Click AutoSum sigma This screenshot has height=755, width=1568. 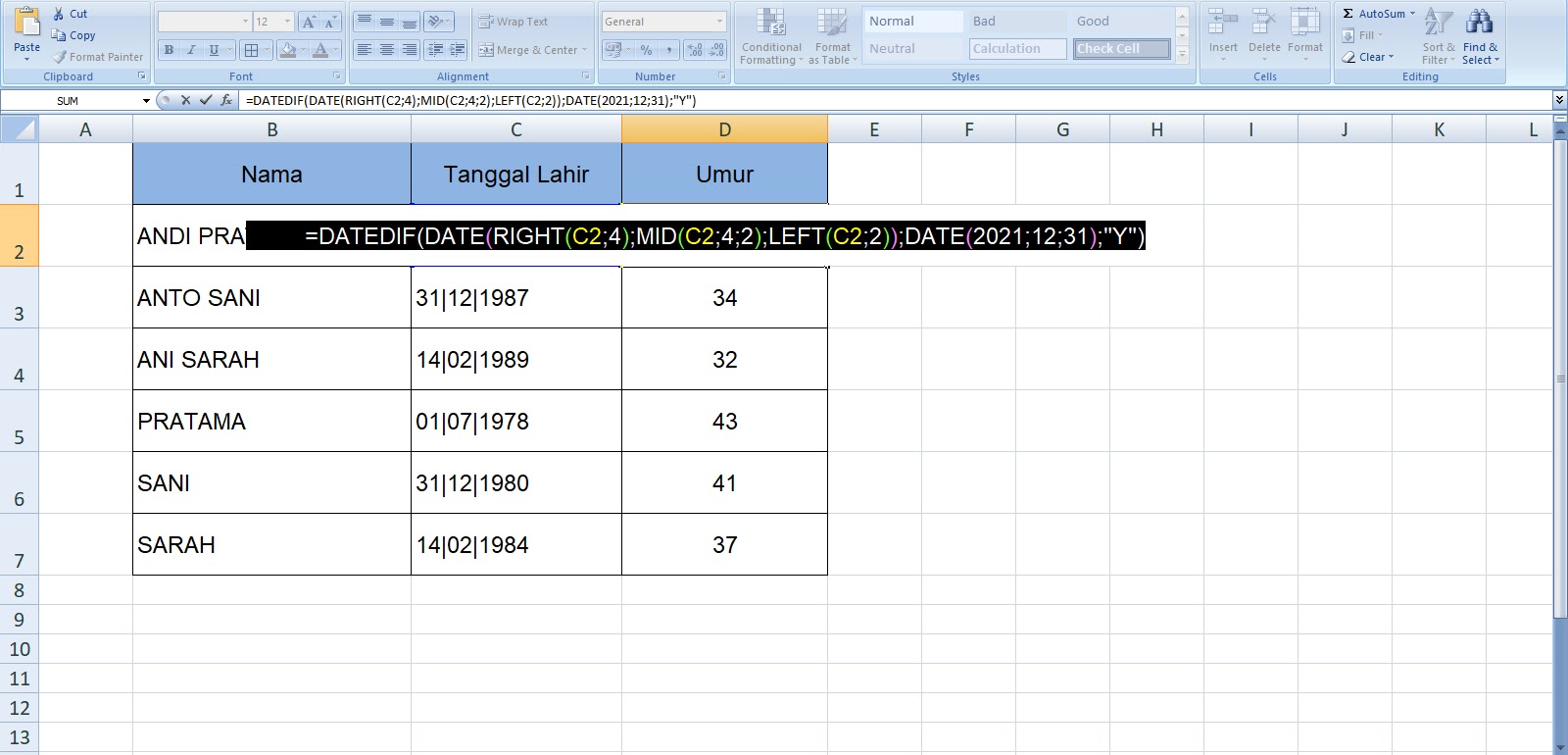(1348, 14)
